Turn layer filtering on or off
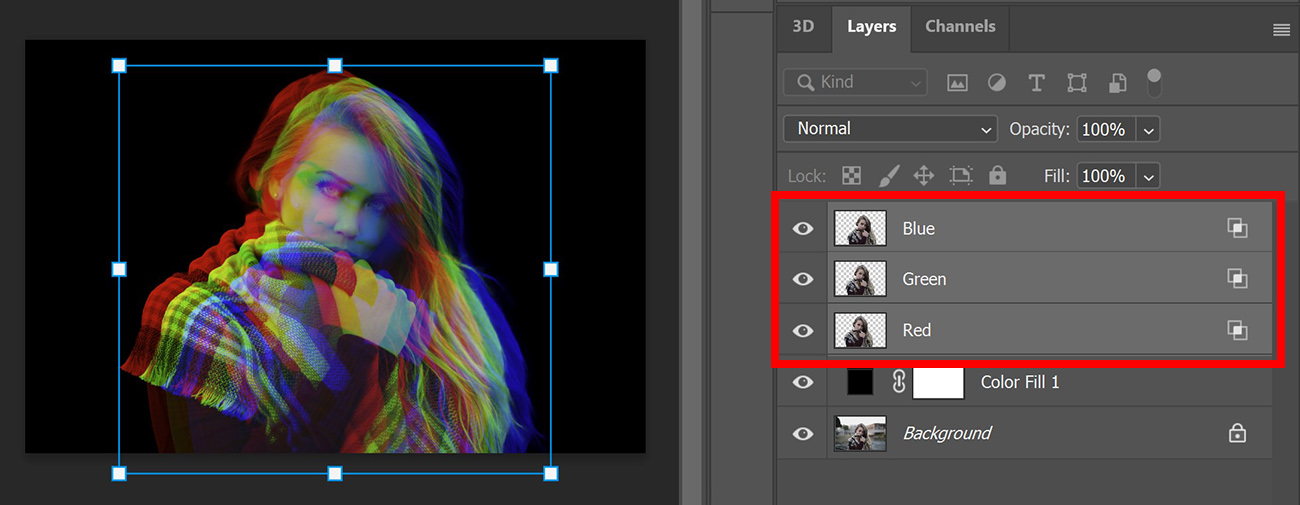The image size is (1300, 505). [x=1154, y=80]
